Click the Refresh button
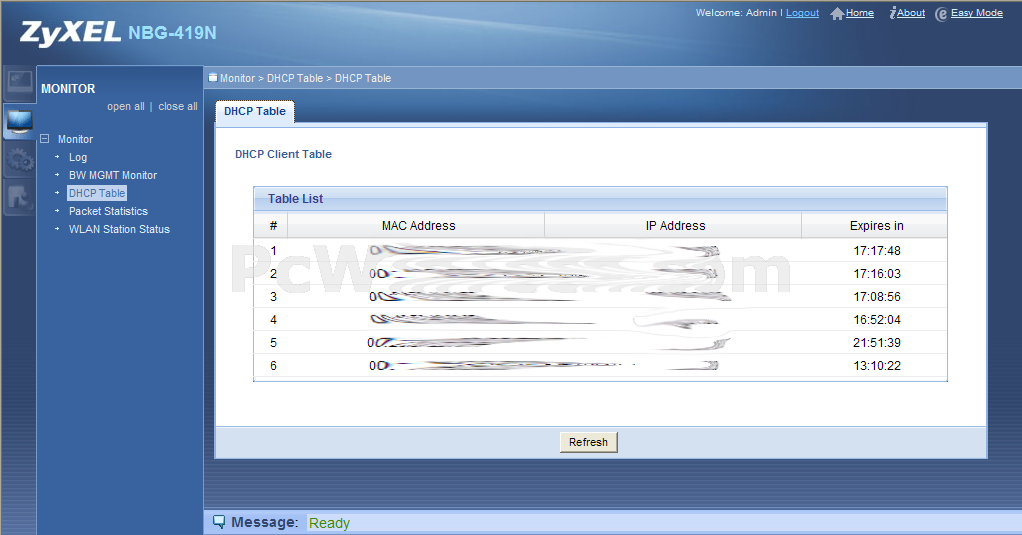Viewport: 1022px width, 535px height. 589,442
